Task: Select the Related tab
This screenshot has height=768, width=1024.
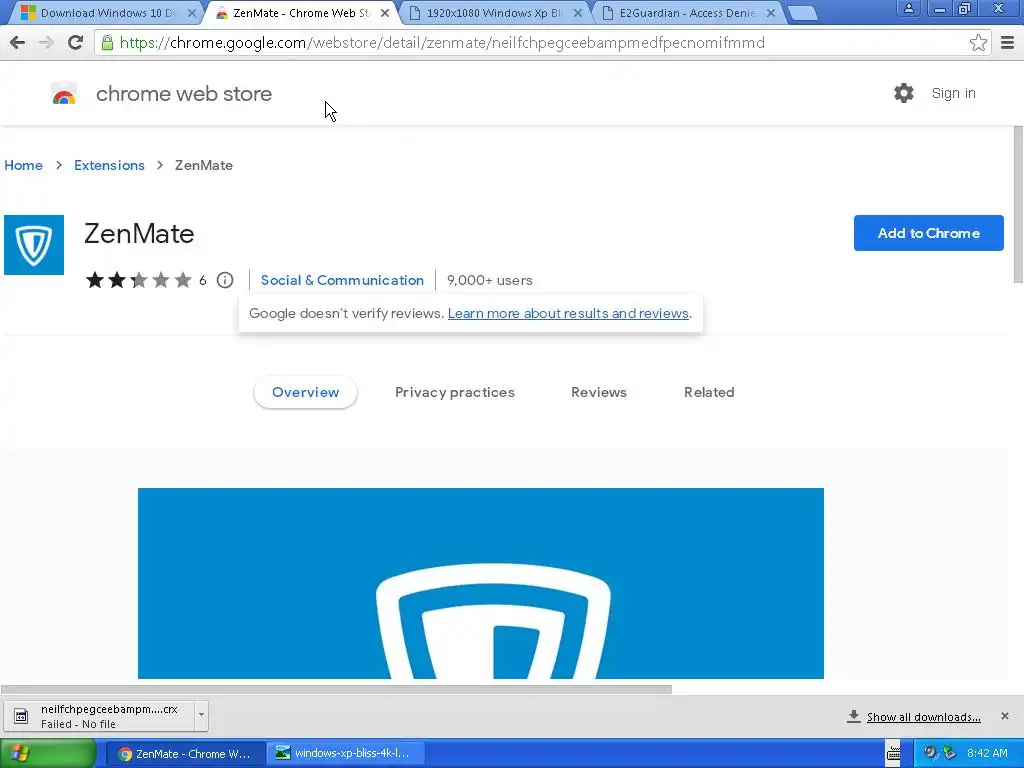Action: (x=709, y=392)
